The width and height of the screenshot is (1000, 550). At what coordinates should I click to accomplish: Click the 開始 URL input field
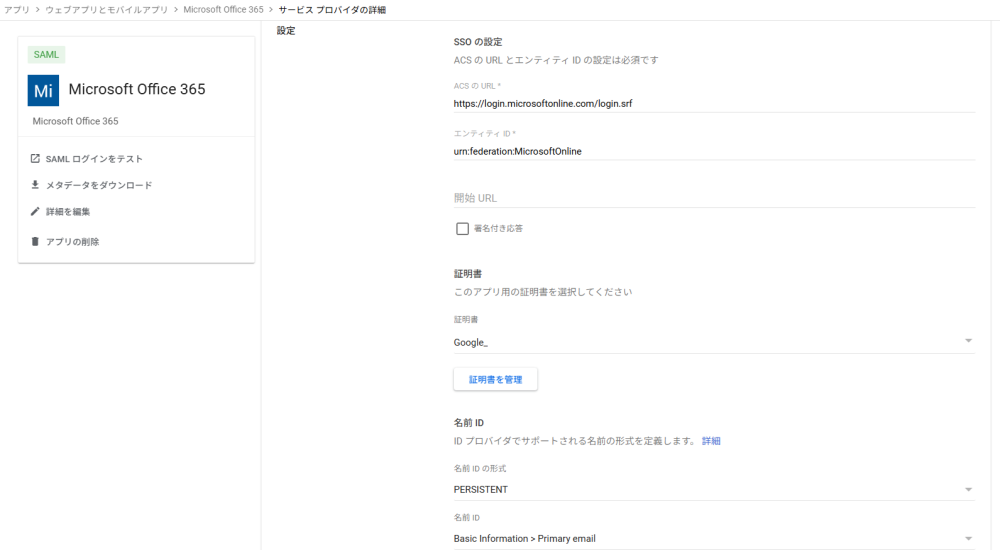(x=714, y=198)
